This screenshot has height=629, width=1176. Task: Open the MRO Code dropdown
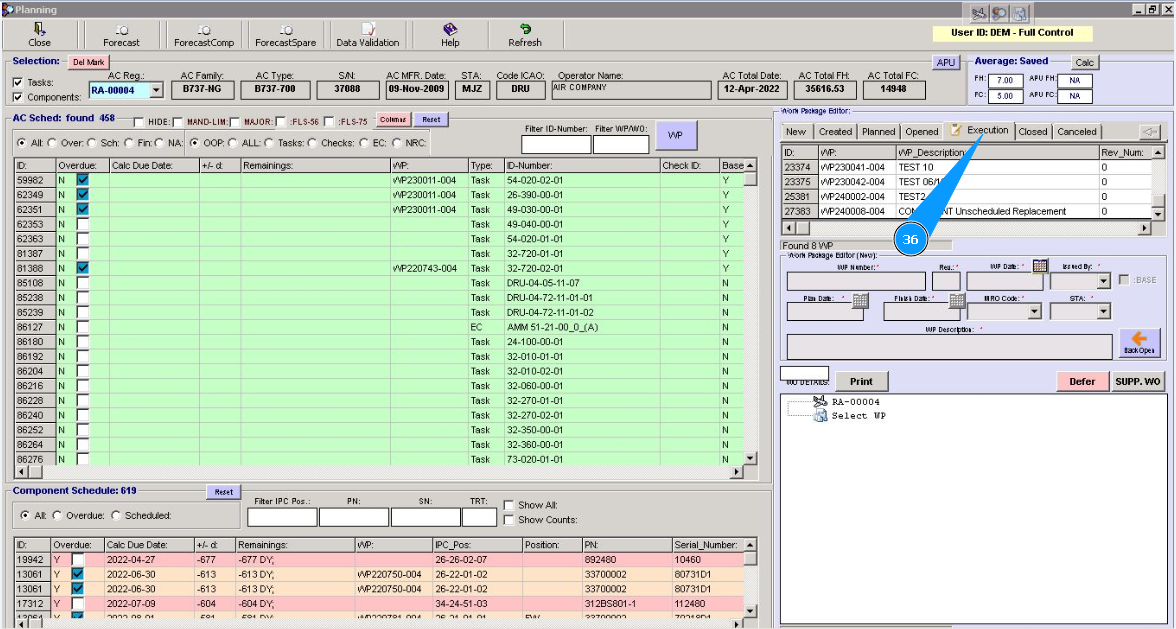(x=1032, y=311)
